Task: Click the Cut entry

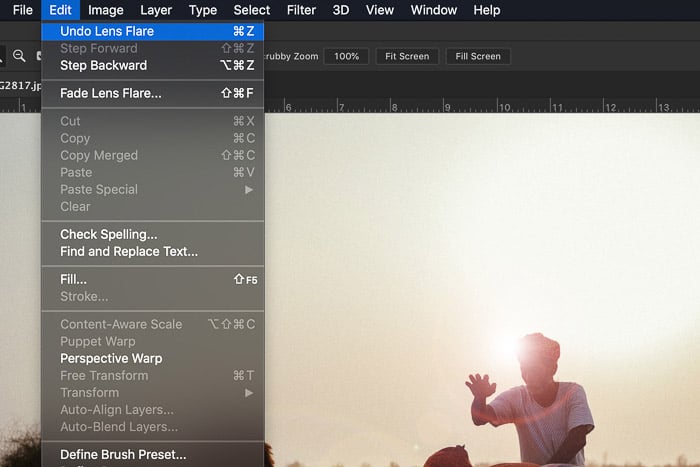Action: (x=152, y=121)
